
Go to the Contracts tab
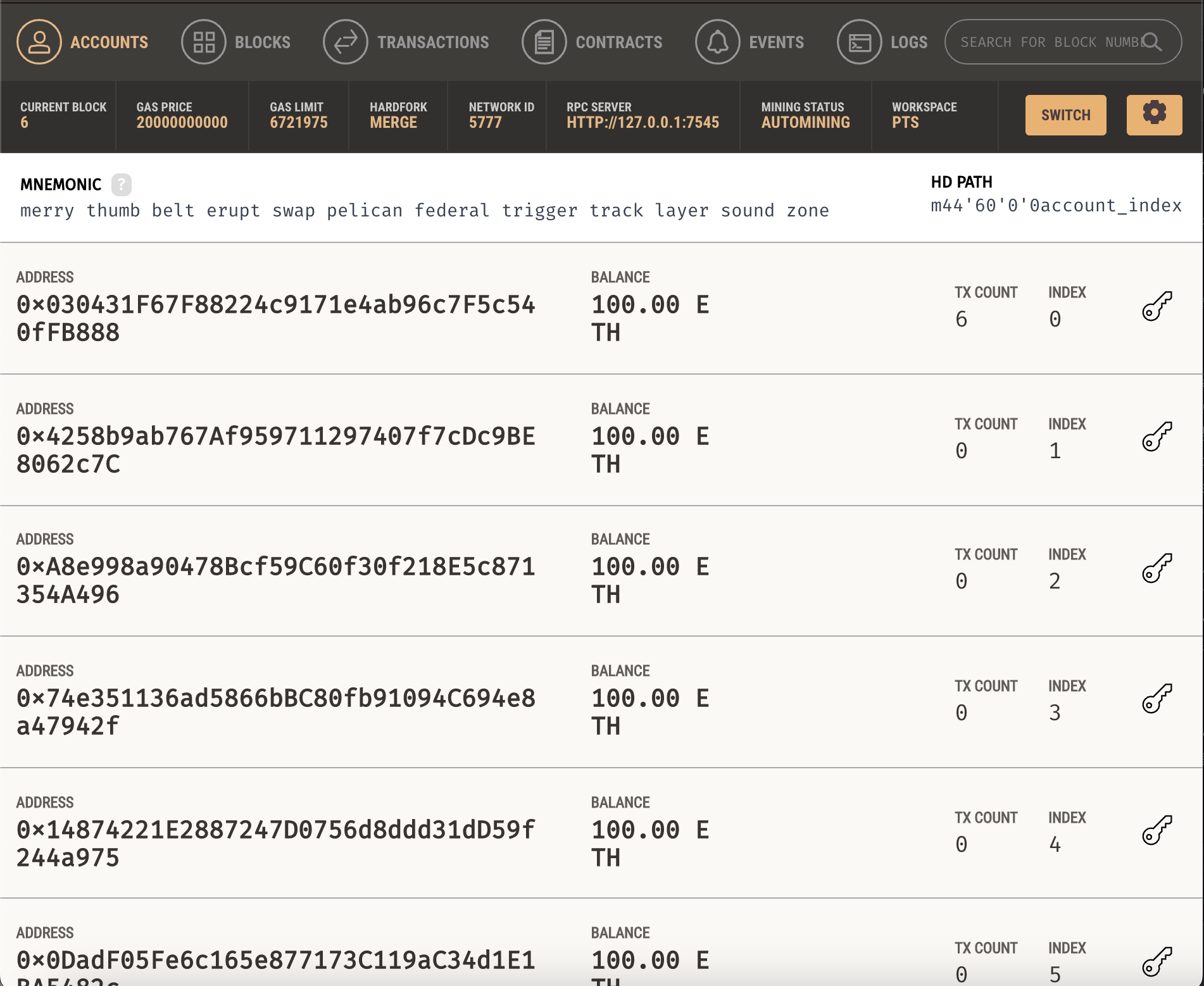[x=592, y=42]
